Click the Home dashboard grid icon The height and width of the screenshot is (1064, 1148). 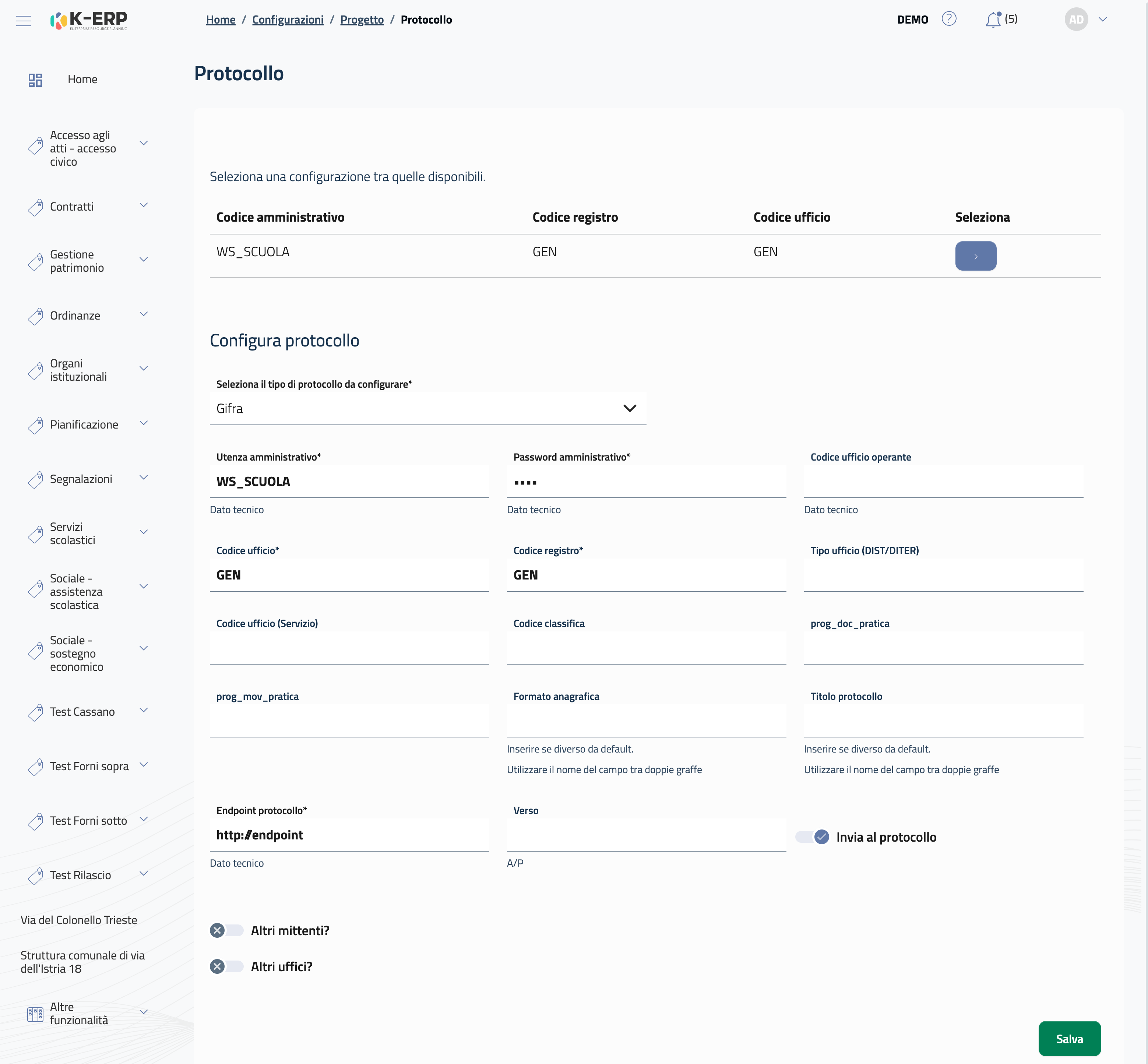point(35,80)
